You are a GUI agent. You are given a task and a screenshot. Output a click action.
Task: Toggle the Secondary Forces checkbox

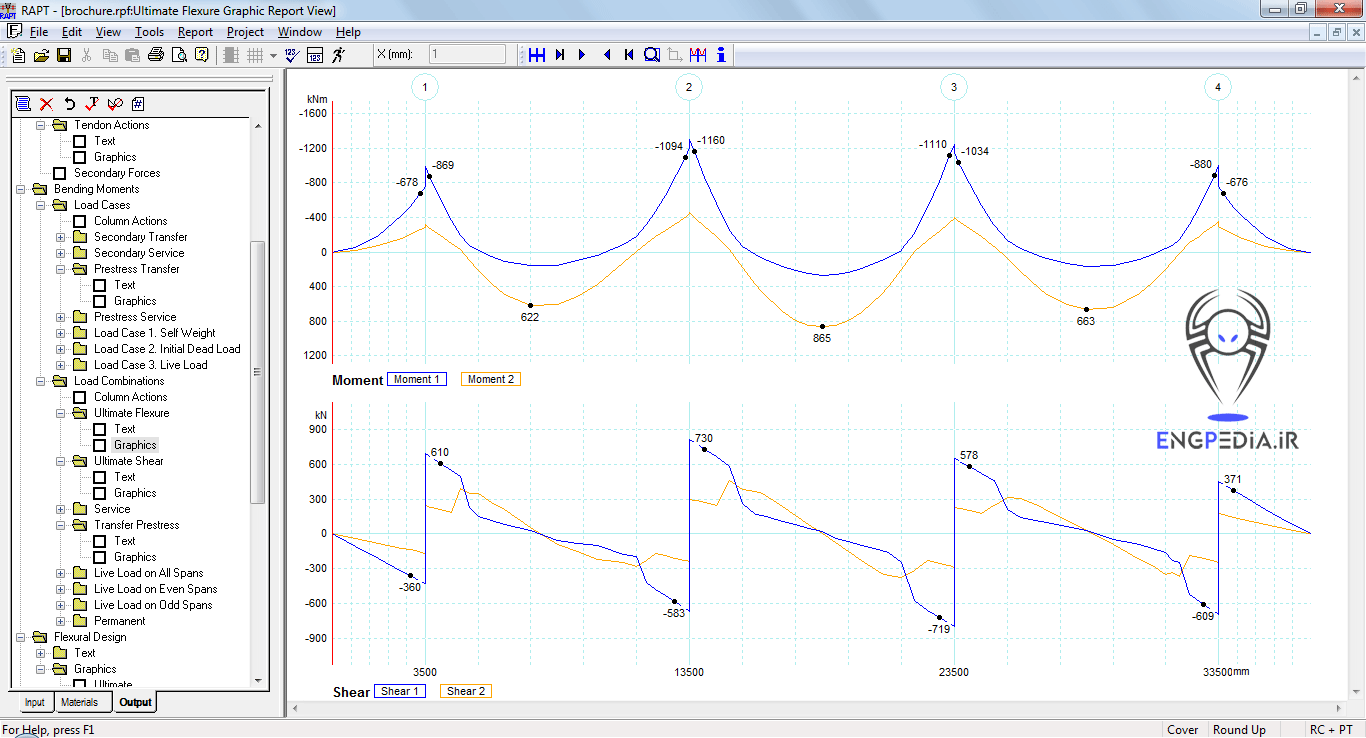coord(60,173)
